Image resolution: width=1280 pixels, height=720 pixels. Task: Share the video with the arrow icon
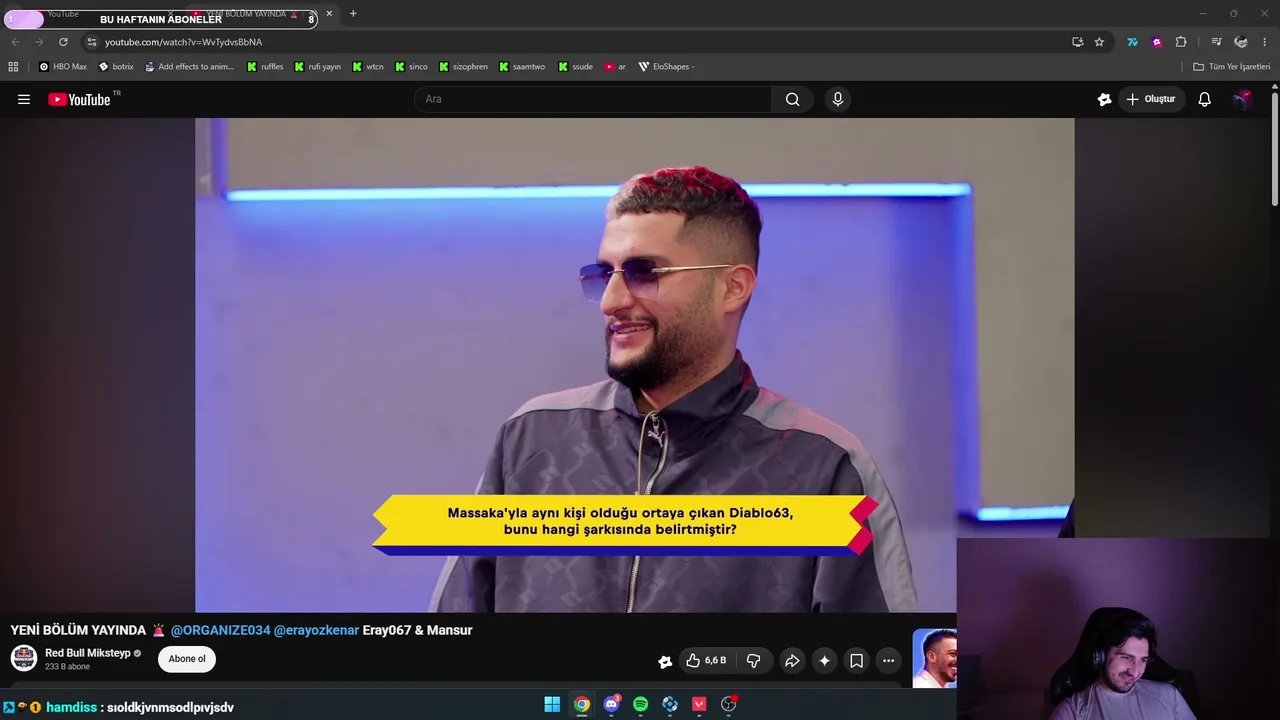[x=791, y=661]
